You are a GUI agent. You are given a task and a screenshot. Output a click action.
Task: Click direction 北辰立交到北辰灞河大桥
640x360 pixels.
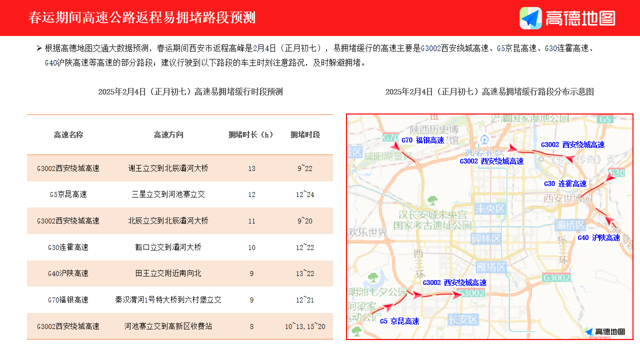tap(168, 221)
